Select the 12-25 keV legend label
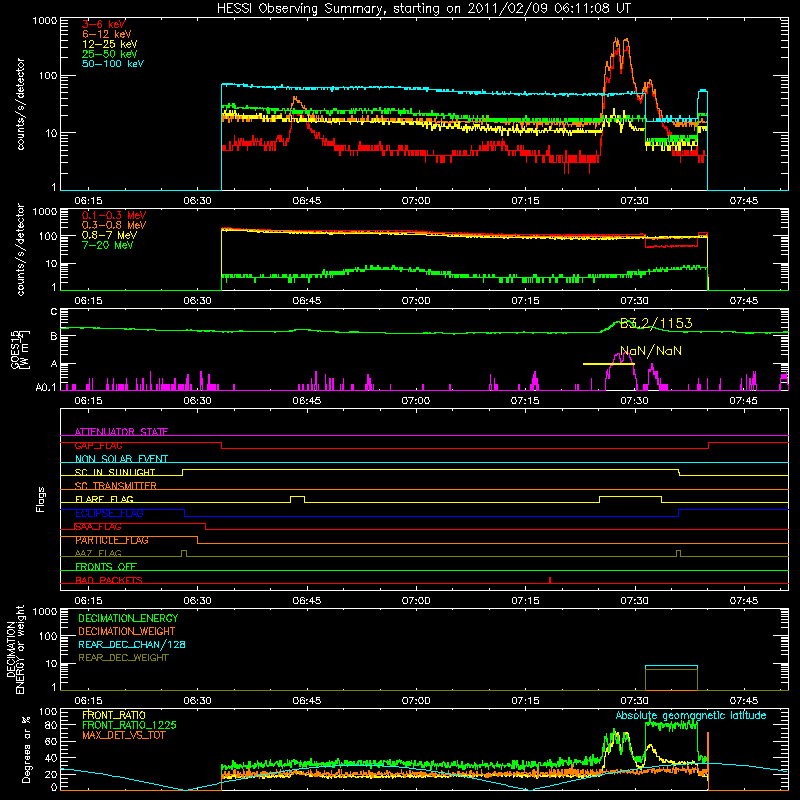This screenshot has width=800, height=800. 109,44
